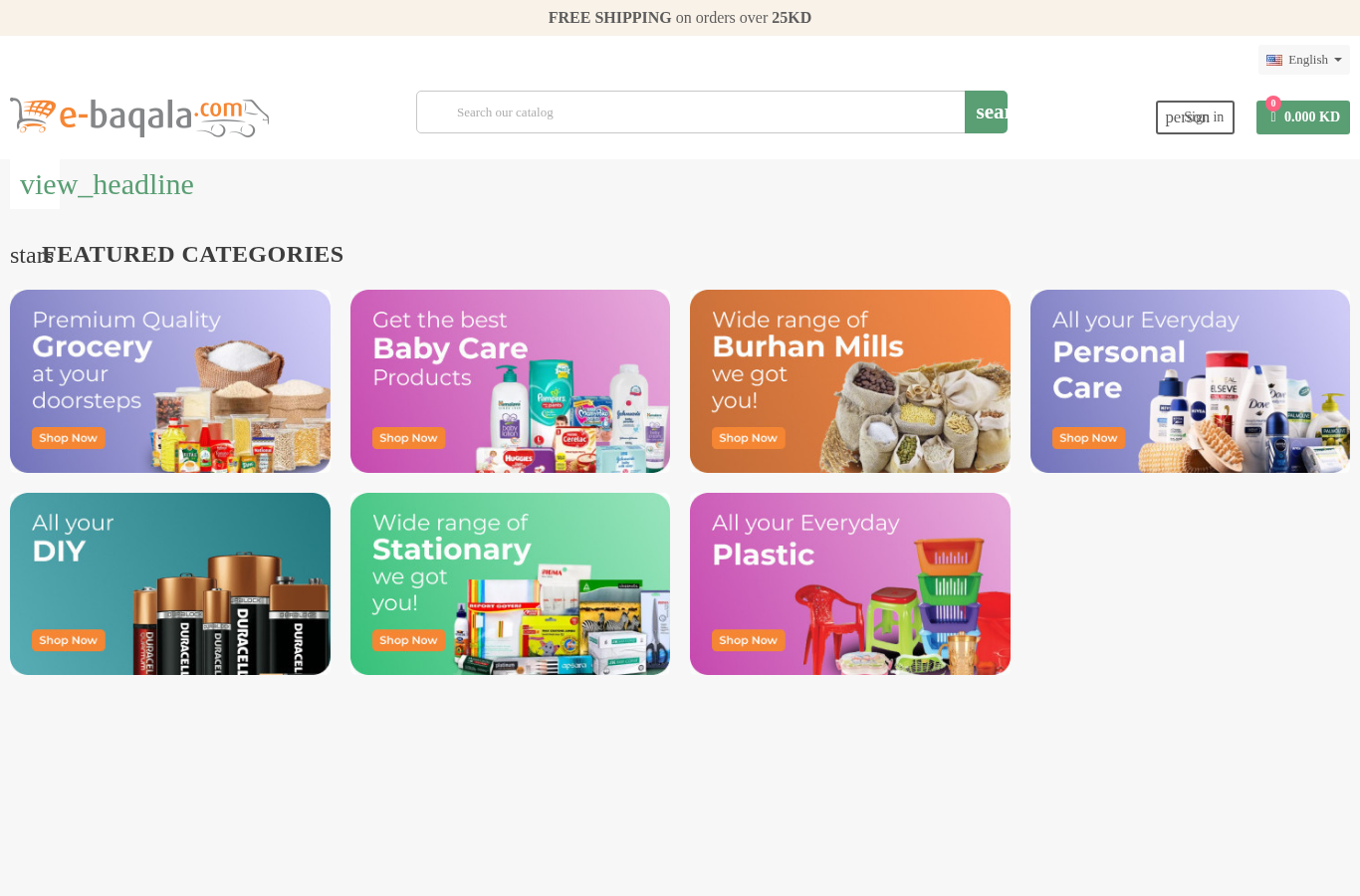The height and width of the screenshot is (896, 1360).
Task: Click the cart item count badge
Action: click(x=1273, y=103)
